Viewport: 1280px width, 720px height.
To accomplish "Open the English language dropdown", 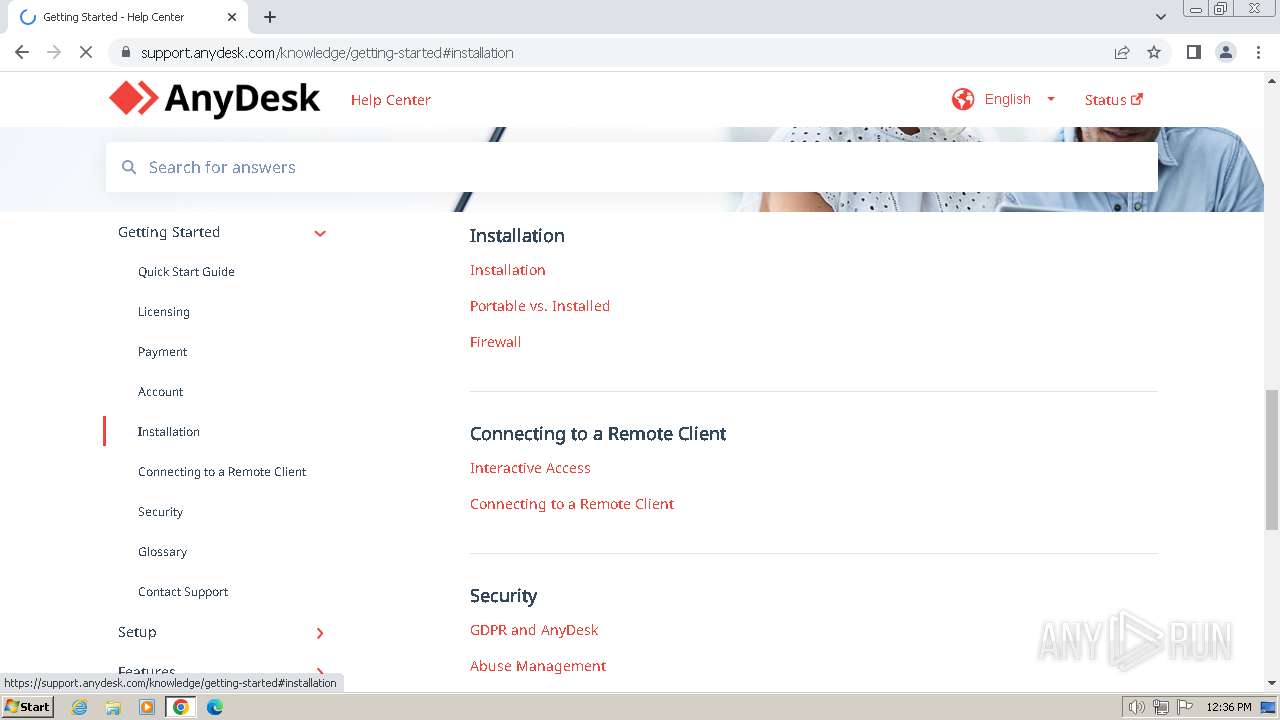I will point(1020,99).
